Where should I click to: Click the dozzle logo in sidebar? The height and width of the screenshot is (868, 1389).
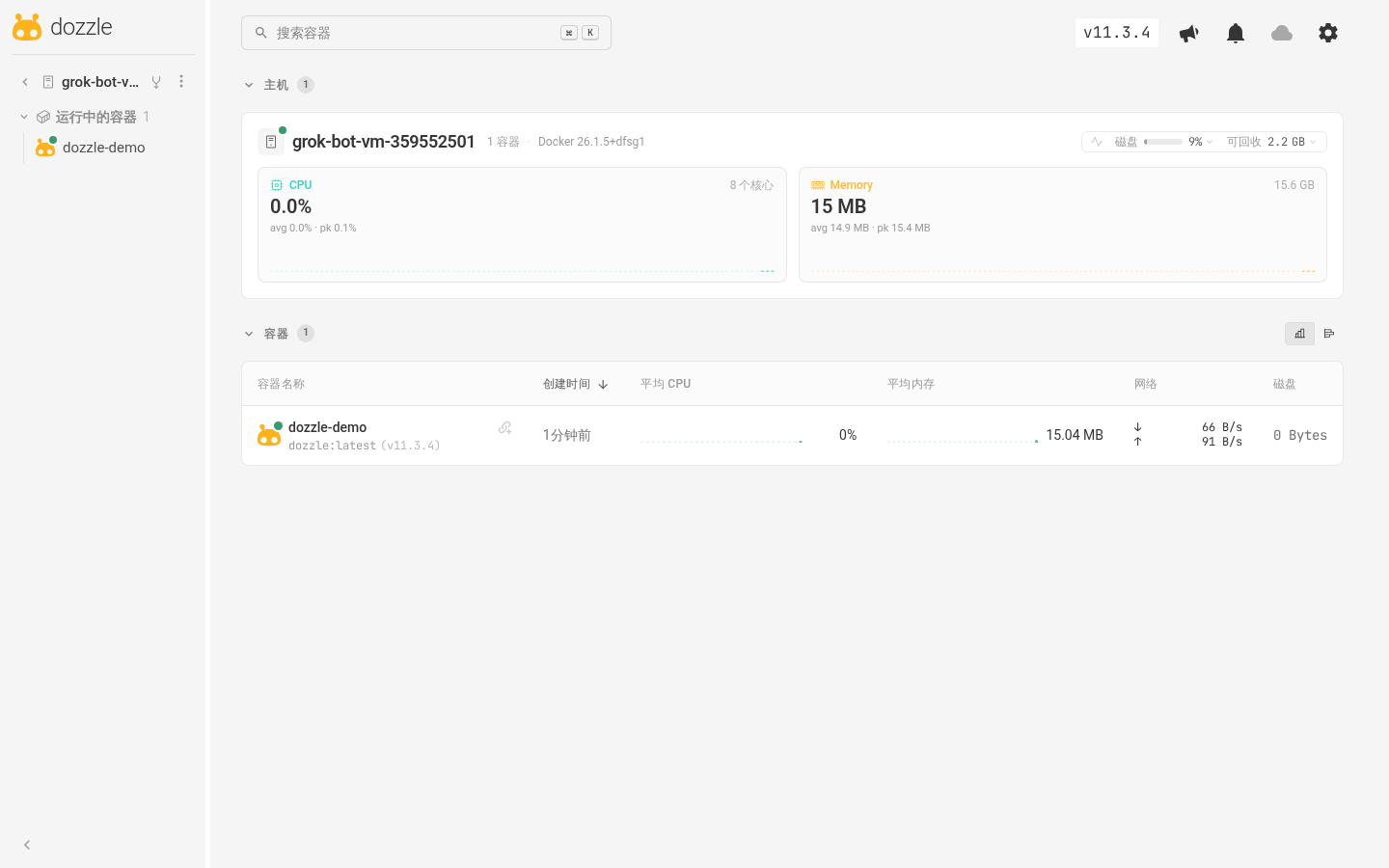[63, 27]
